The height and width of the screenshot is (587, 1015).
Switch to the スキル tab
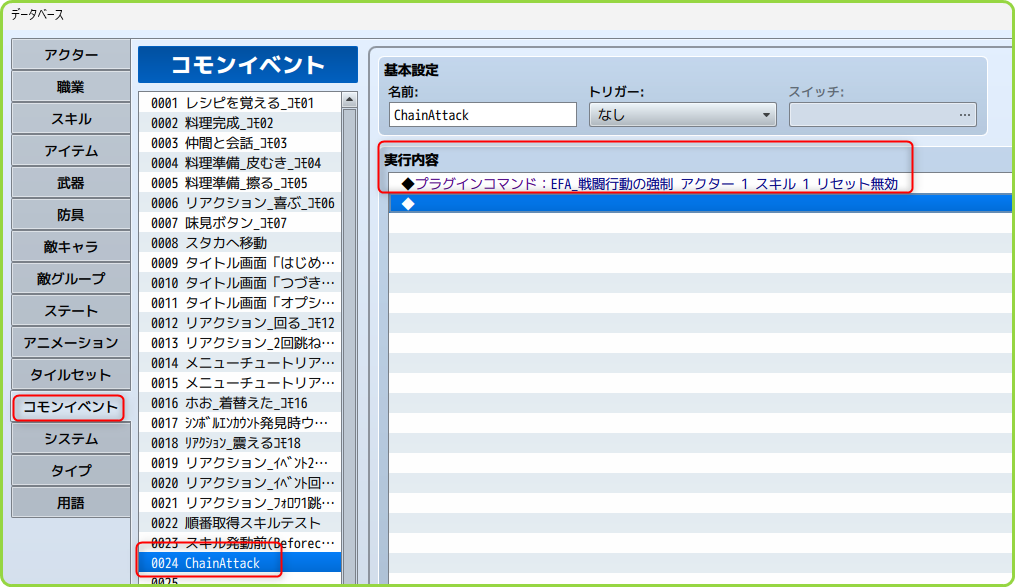click(71, 118)
